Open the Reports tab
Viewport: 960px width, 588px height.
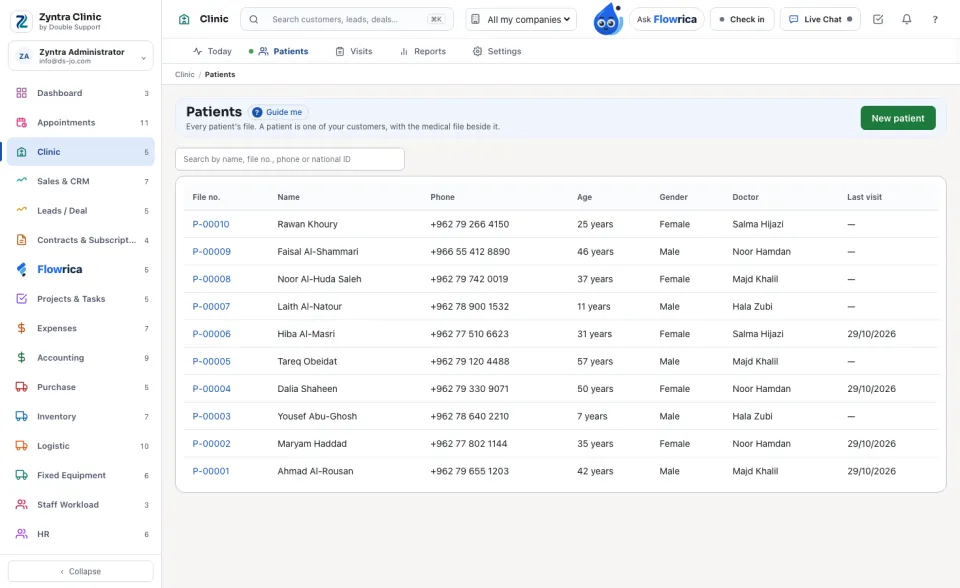coord(423,51)
